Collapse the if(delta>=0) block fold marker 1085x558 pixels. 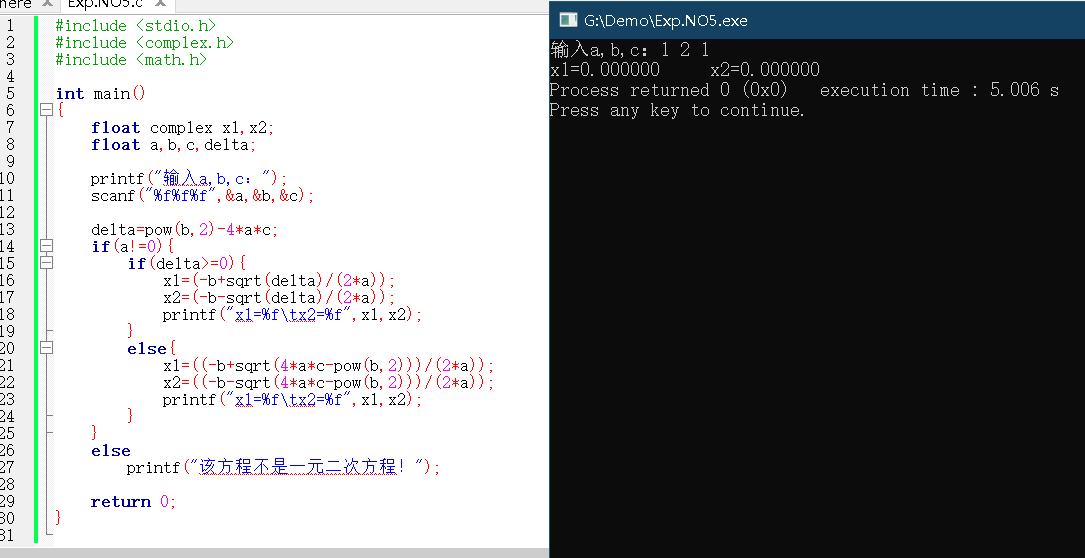[x=46, y=263]
